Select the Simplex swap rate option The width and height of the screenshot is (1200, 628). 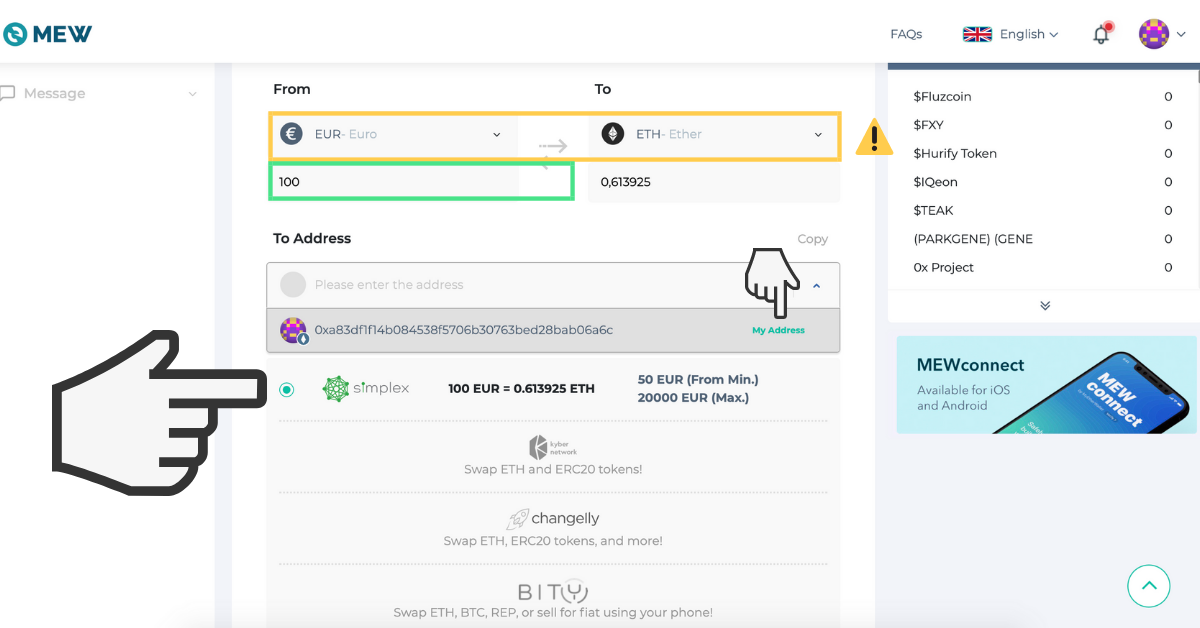point(287,389)
